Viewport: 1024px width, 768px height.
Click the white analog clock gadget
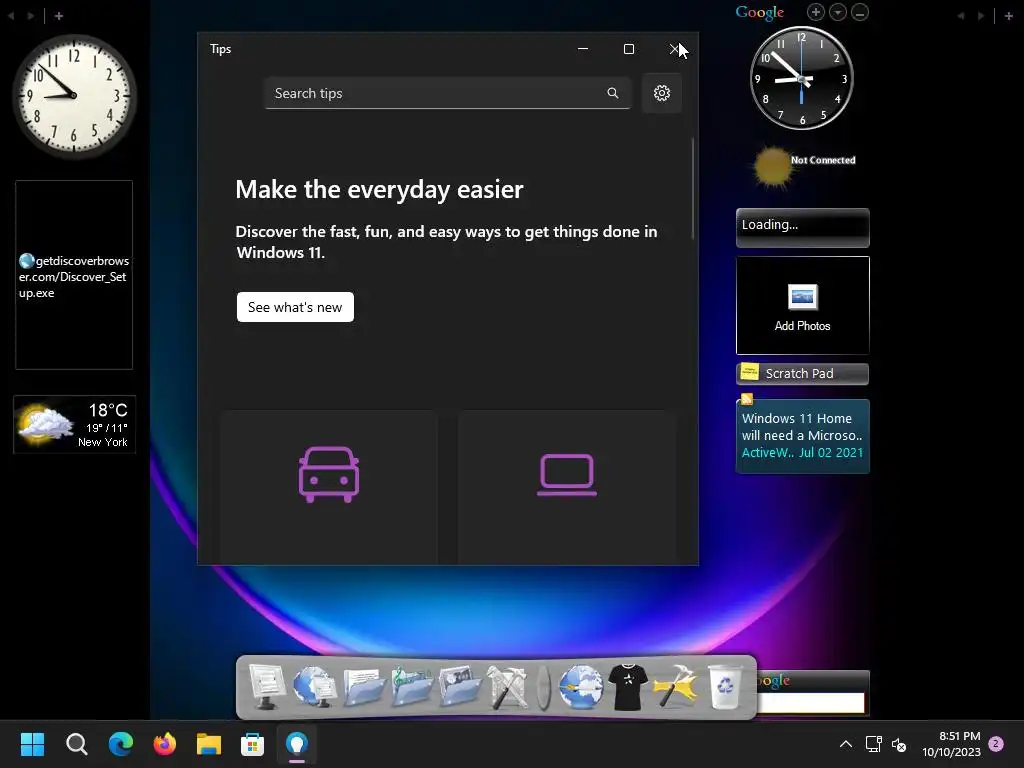74,96
